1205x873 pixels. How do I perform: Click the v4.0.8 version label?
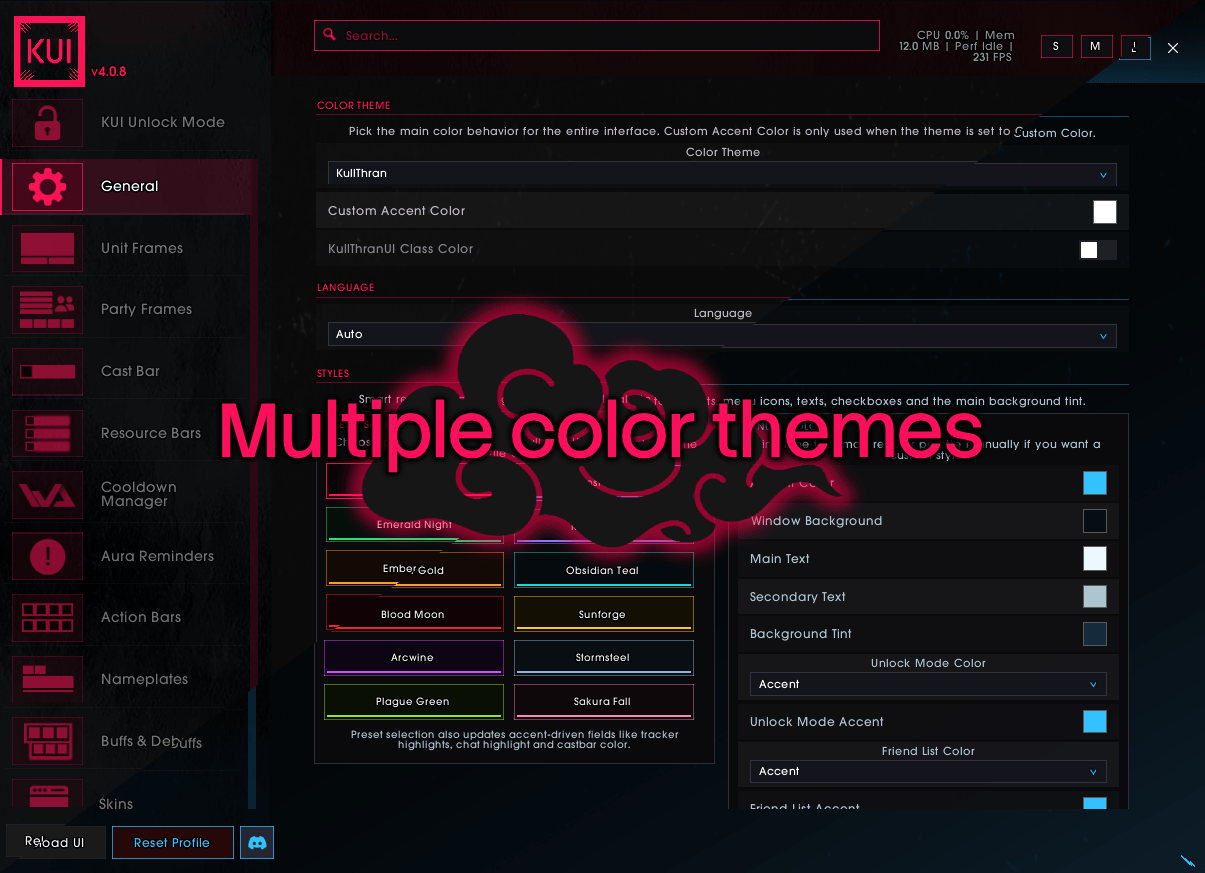point(108,72)
